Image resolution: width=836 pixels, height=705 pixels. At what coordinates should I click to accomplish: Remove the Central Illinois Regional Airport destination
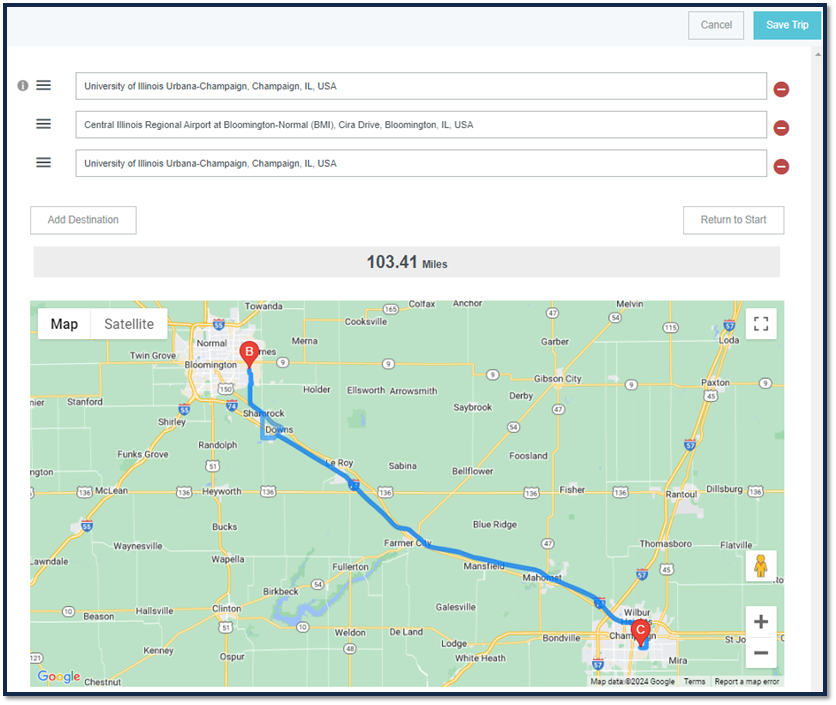[x=781, y=128]
